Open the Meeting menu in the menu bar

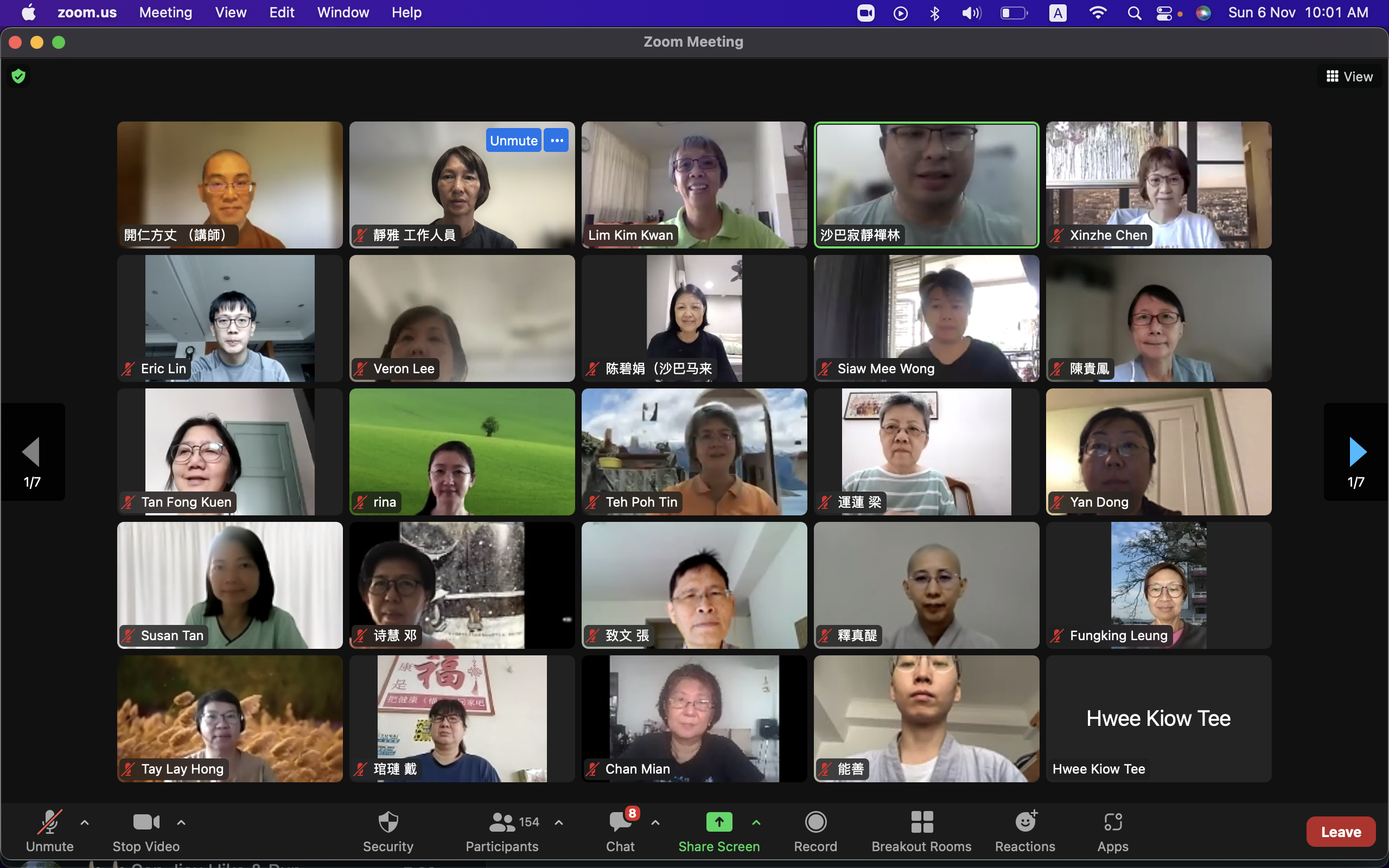(x=165, y=12)
